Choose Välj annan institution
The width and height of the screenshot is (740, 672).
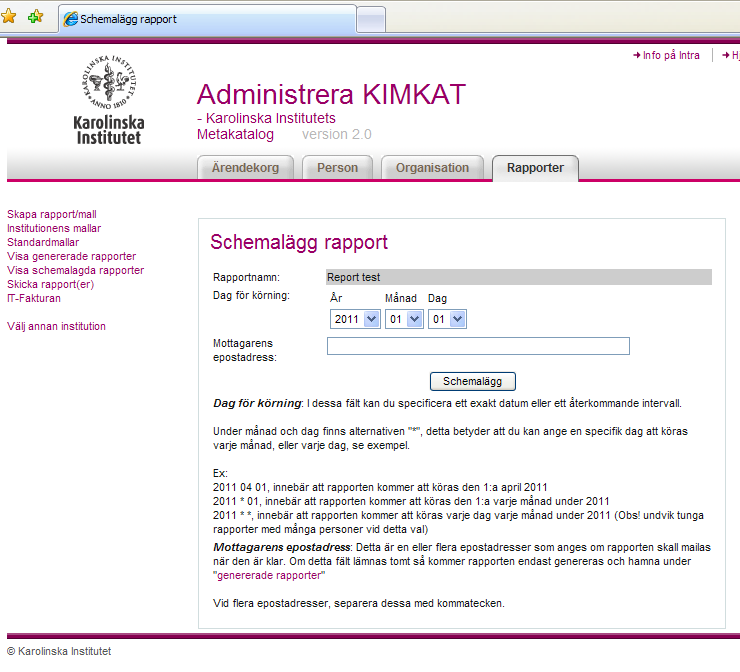(x=56, y=326)
